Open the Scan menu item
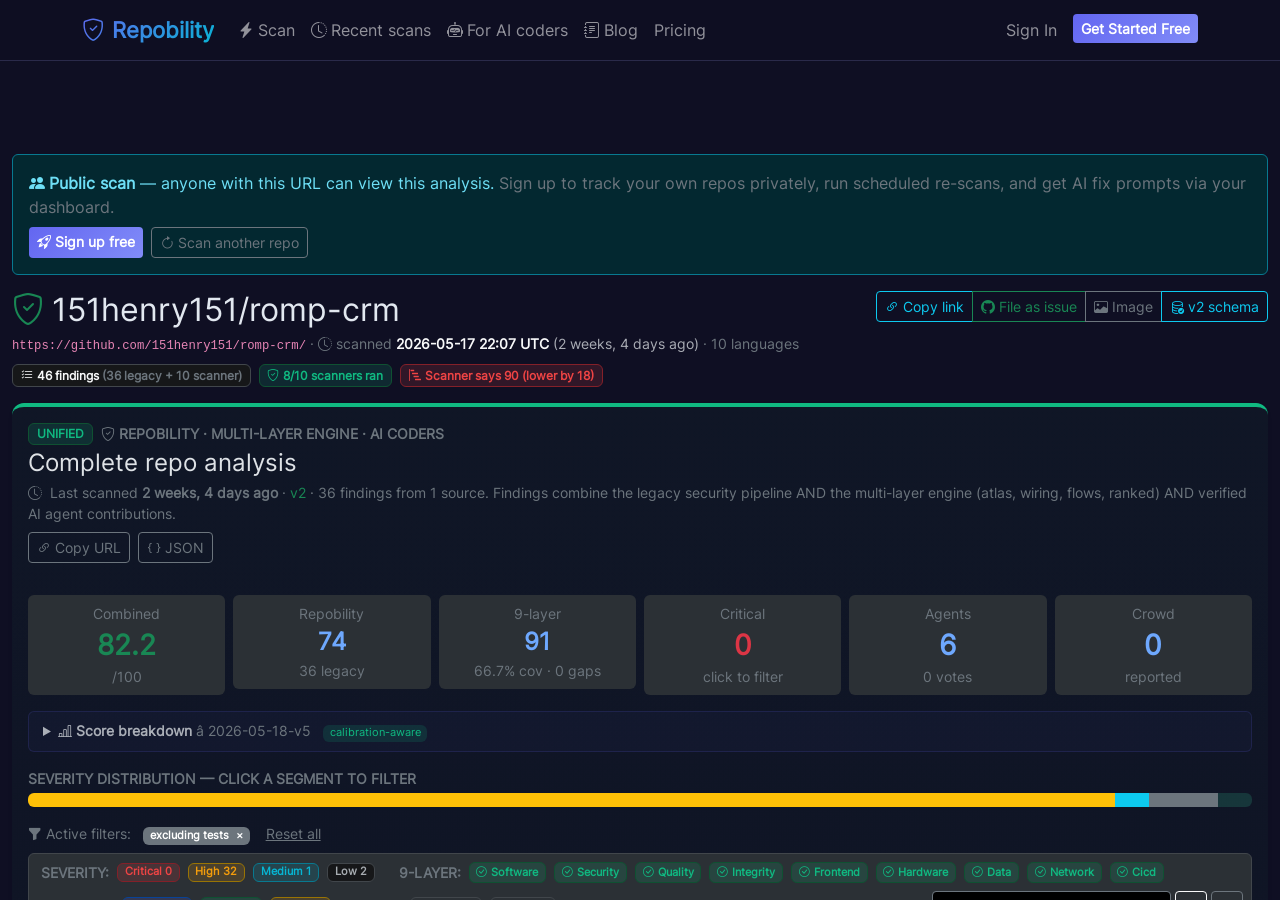The height and width of the screenshot is (900, 1280). point(267,30)
